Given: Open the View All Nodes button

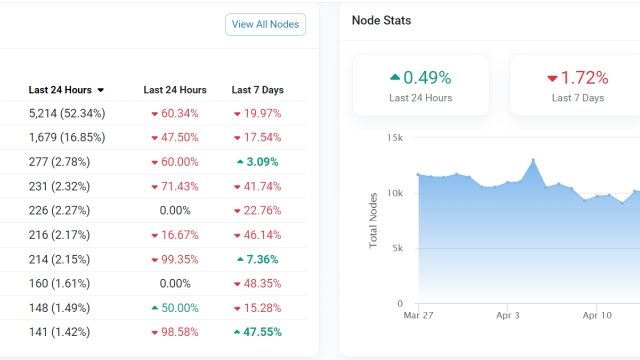Looking at the screenshot, I should (265, 24).
